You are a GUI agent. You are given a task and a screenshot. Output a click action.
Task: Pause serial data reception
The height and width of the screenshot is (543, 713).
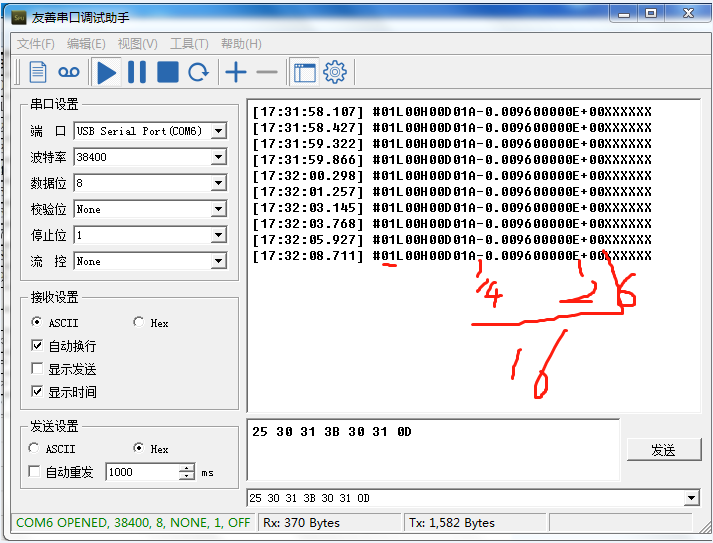(136, 72)
